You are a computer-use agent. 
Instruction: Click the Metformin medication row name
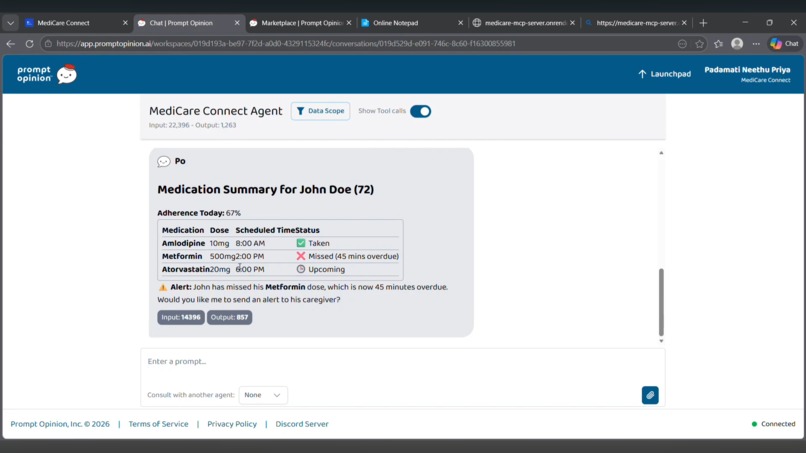tap(182, 256)
